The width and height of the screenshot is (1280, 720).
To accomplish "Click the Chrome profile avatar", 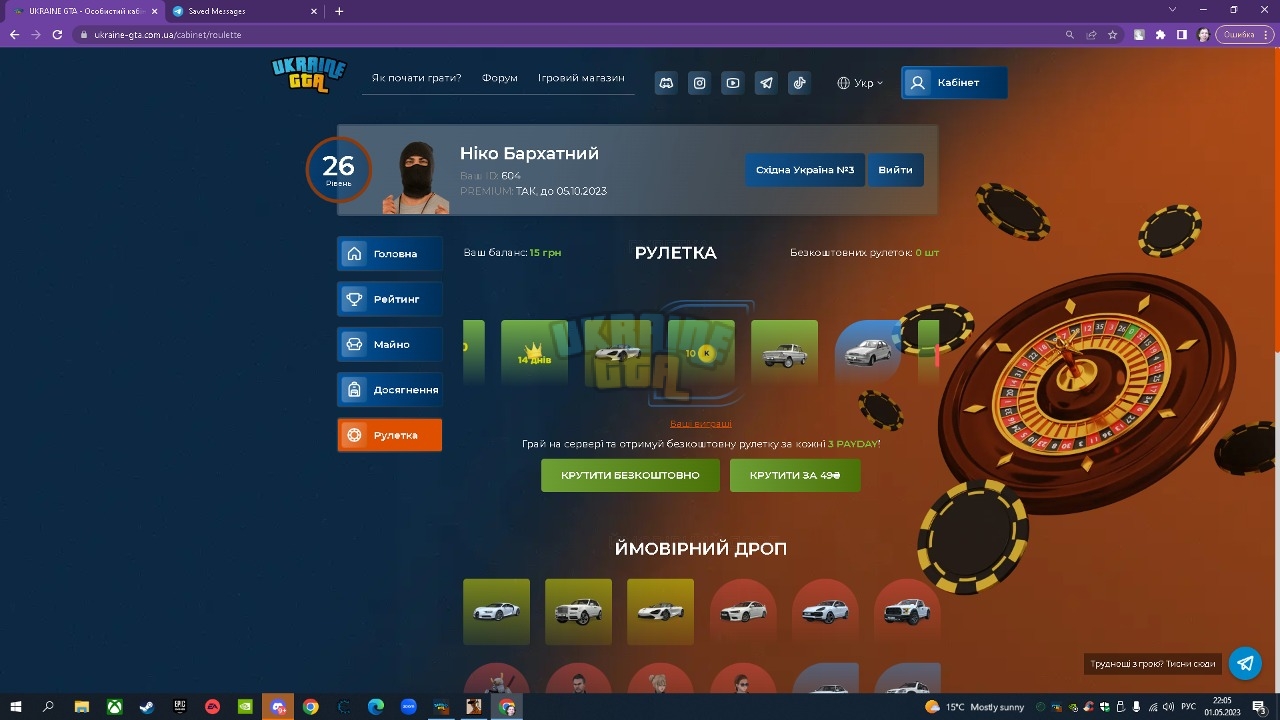I will 1203,34.
